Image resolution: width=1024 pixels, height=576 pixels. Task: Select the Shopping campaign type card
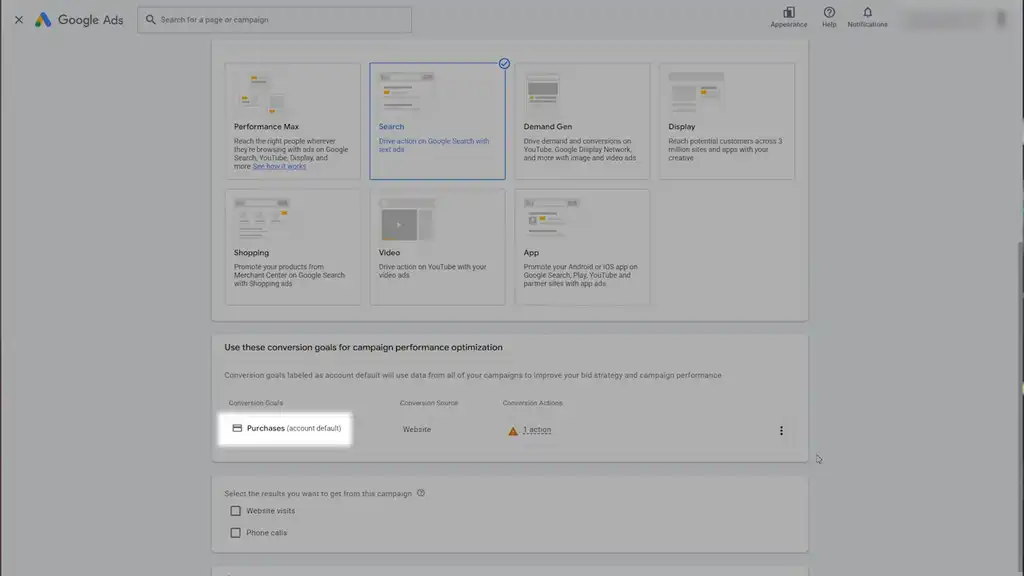293,247
